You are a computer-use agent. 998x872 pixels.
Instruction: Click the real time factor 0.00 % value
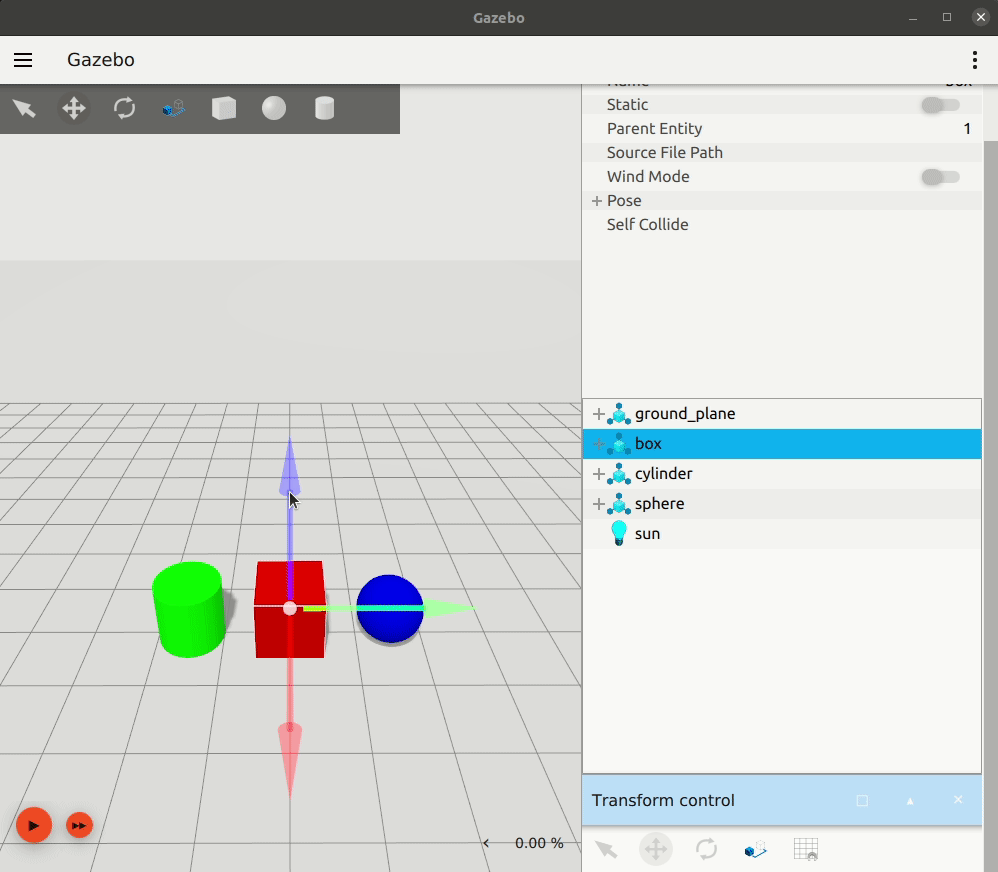pyautogui.click(x=539, y=843)
